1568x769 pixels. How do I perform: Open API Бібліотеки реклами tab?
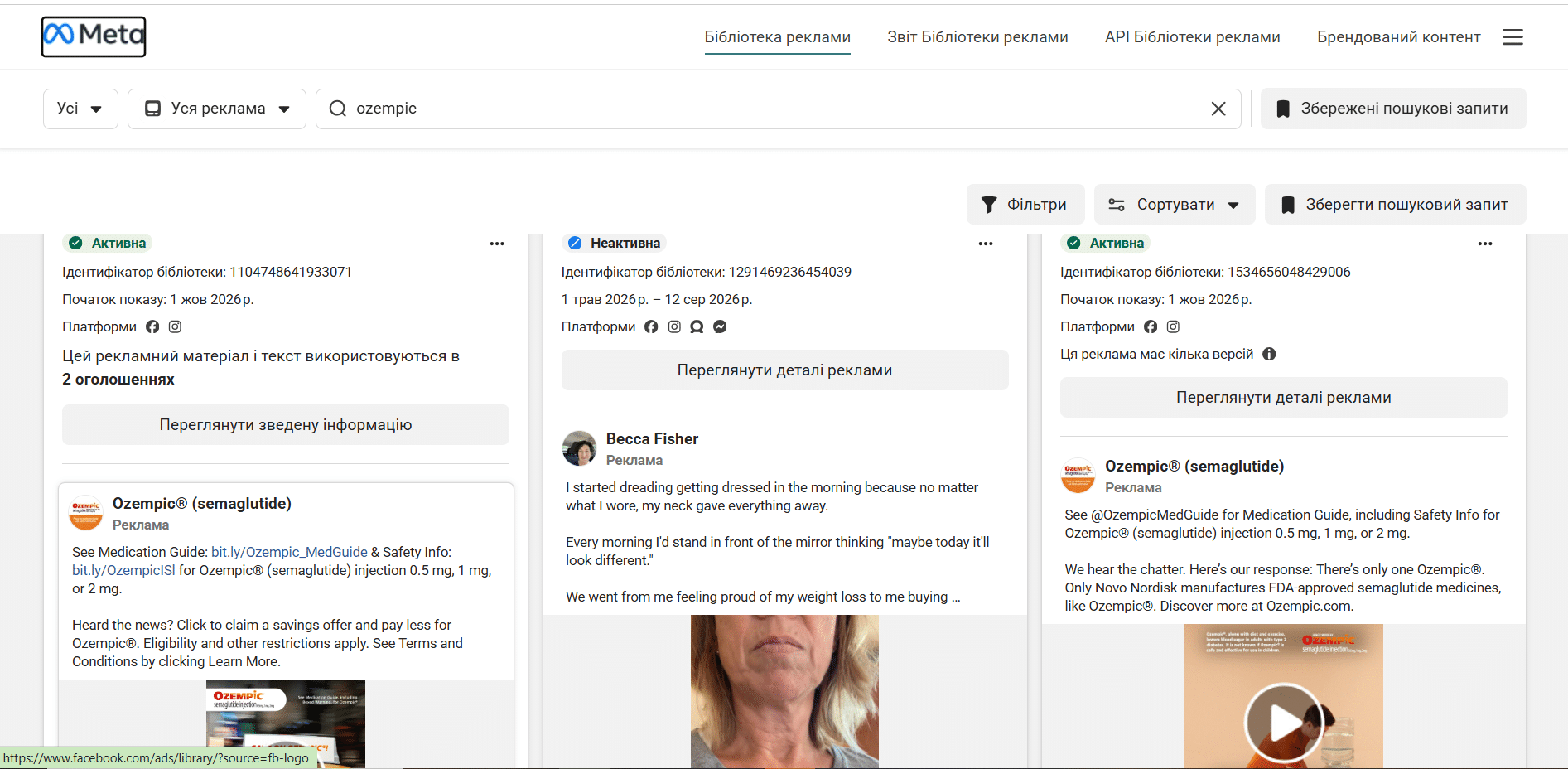point(1192,37)
